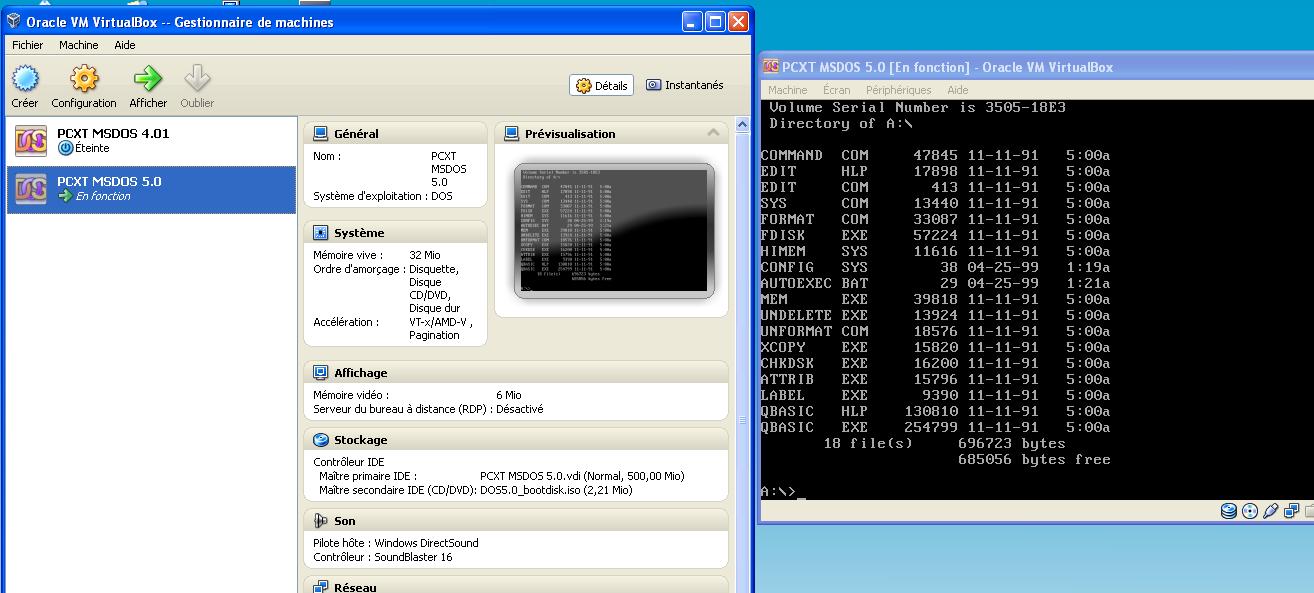Click the VirtualBox cube icon in manager title bar
Screen dimensions: 1314x593
pos(14,21)
